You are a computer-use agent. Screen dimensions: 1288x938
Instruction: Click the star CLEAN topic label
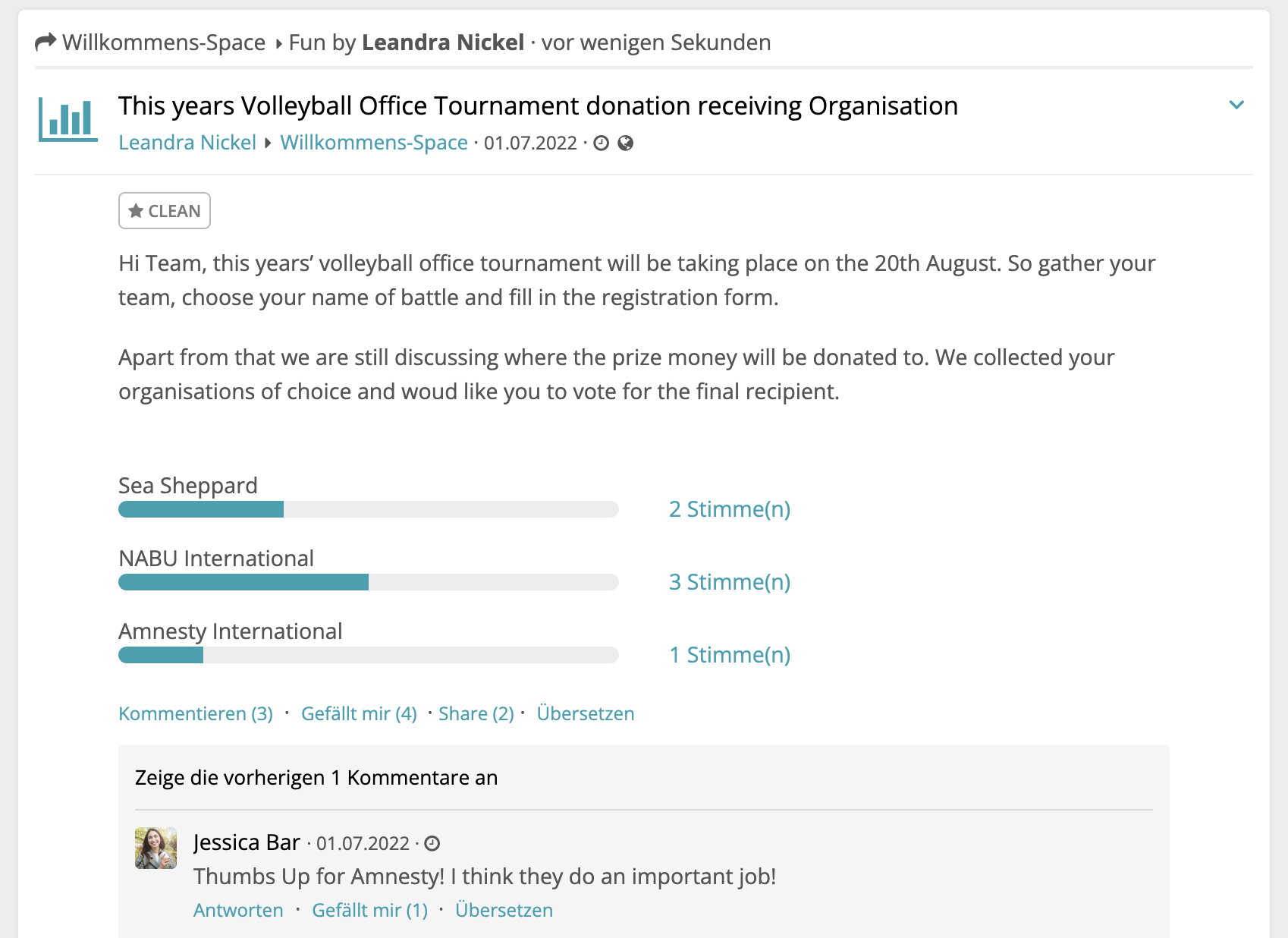pos(165,211)
